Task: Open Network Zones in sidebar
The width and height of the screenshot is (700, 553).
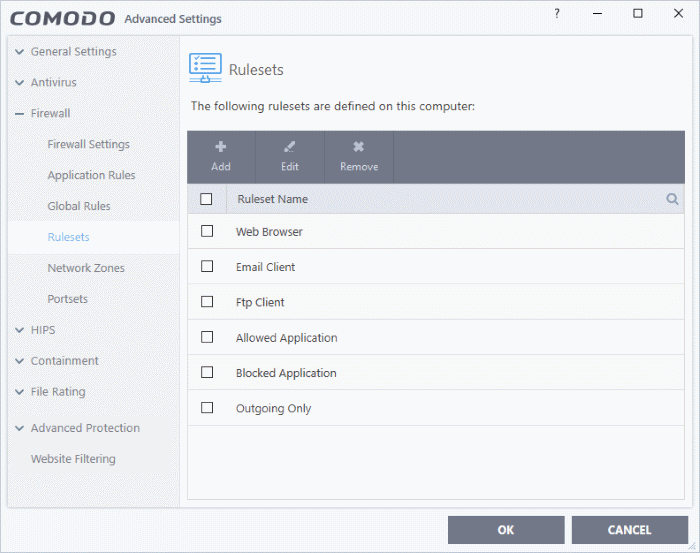Action: [86, 268]
